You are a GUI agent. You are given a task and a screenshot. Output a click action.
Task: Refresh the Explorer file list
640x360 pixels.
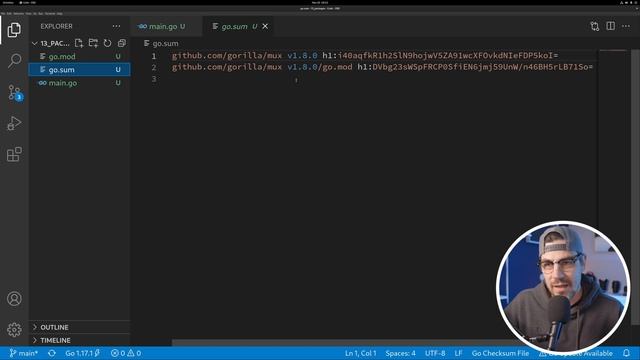click(x=107, y=43)
